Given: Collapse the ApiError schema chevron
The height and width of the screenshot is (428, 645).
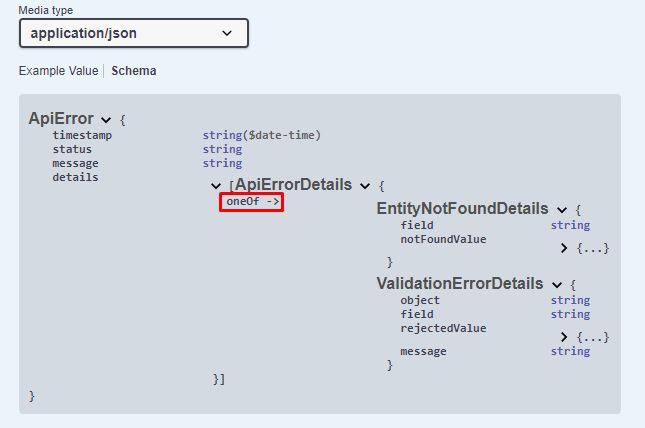Looking at the screenshot, I should pyautogui.click(x=106, y=120).
